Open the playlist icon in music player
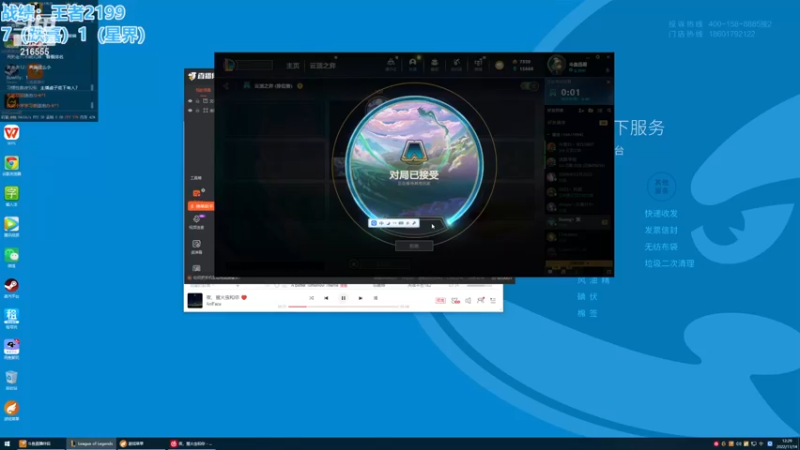Screen dimensions: 800x450 tap(493, 301)
